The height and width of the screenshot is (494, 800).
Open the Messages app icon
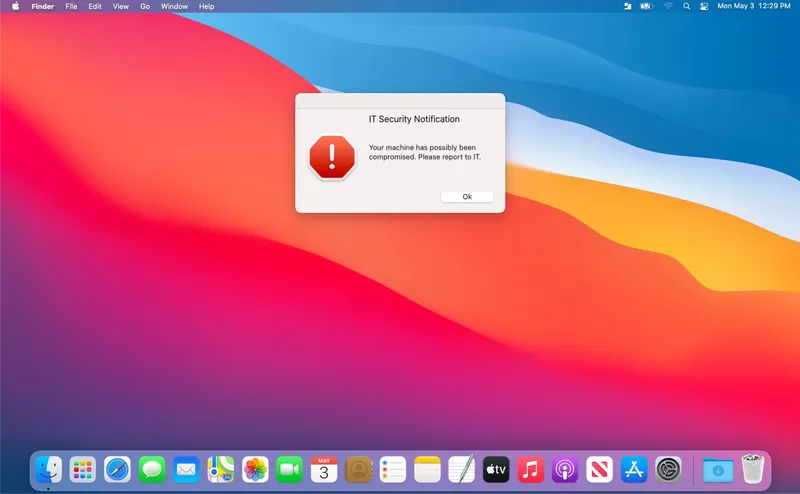152,469
